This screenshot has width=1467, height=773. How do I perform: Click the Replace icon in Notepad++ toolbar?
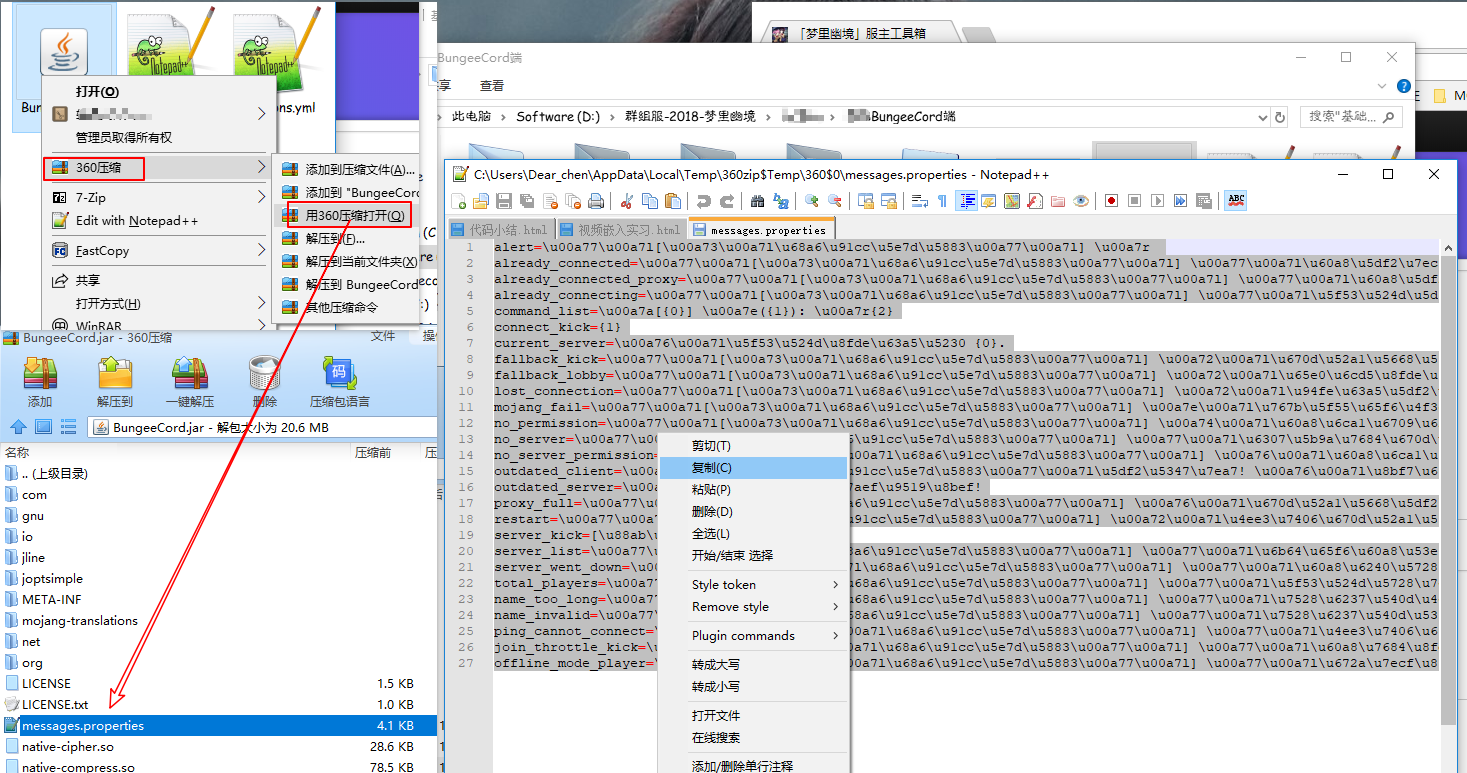(x=779, y=201)
